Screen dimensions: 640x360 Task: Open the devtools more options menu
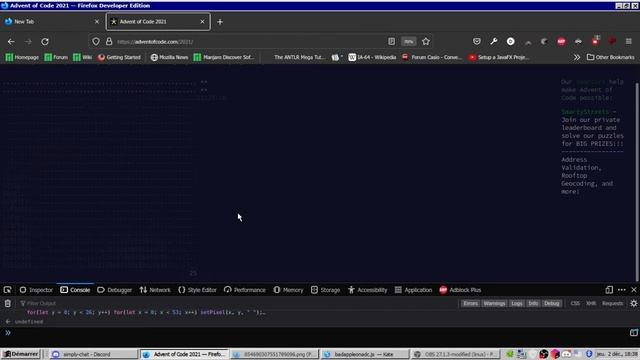[622, 290]
